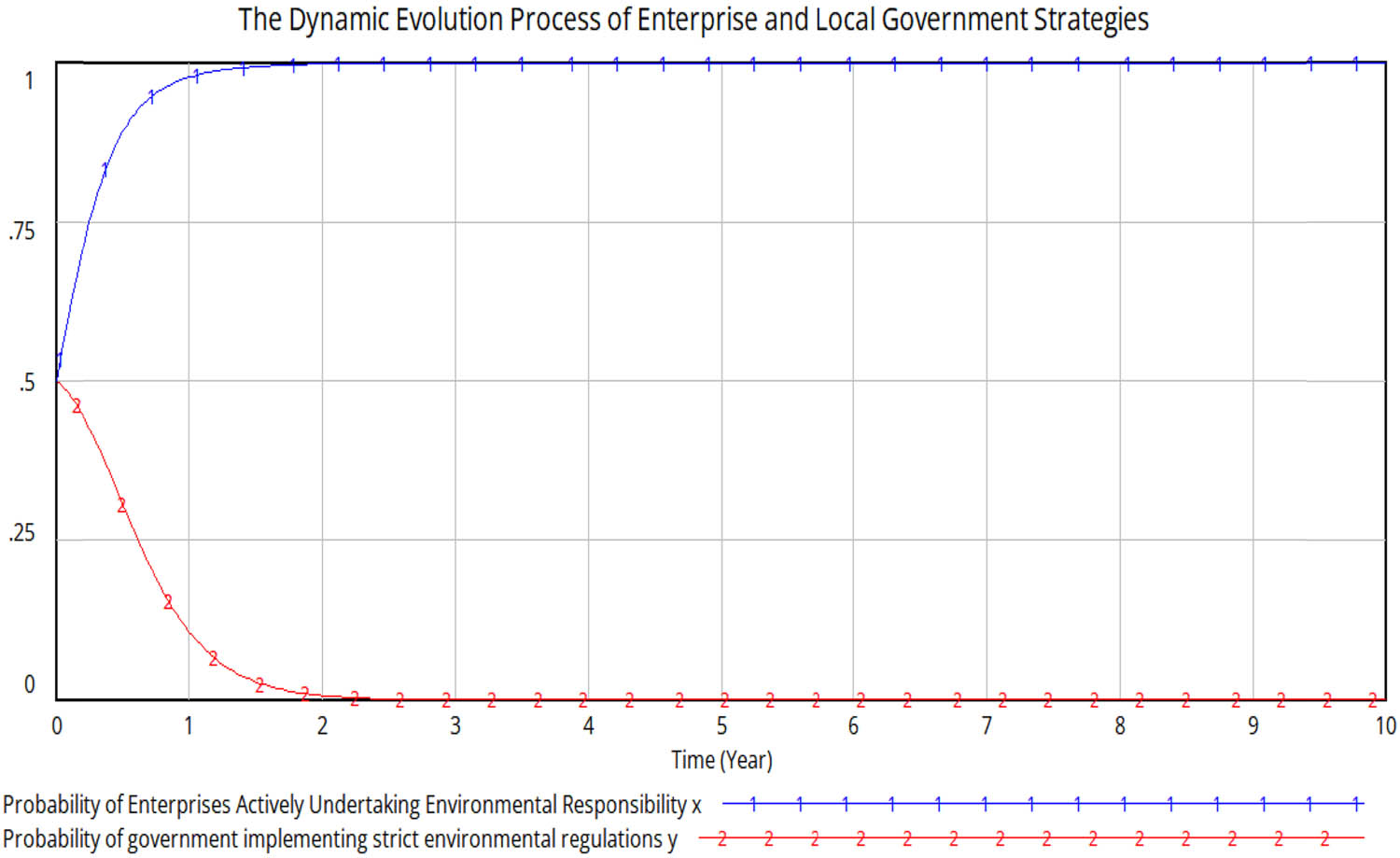Click the x-axis tick label '6'
The image size is (1400, 858).
[853, 725]
